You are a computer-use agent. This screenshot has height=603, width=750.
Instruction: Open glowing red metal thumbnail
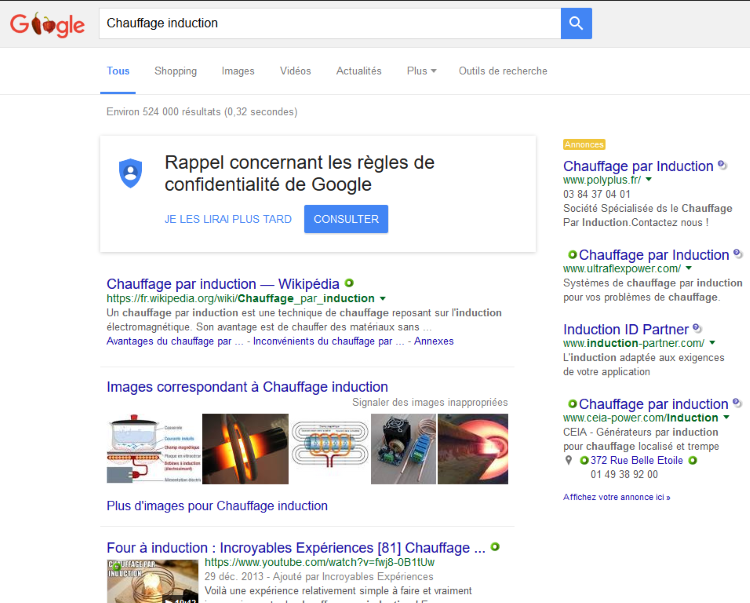473,449
